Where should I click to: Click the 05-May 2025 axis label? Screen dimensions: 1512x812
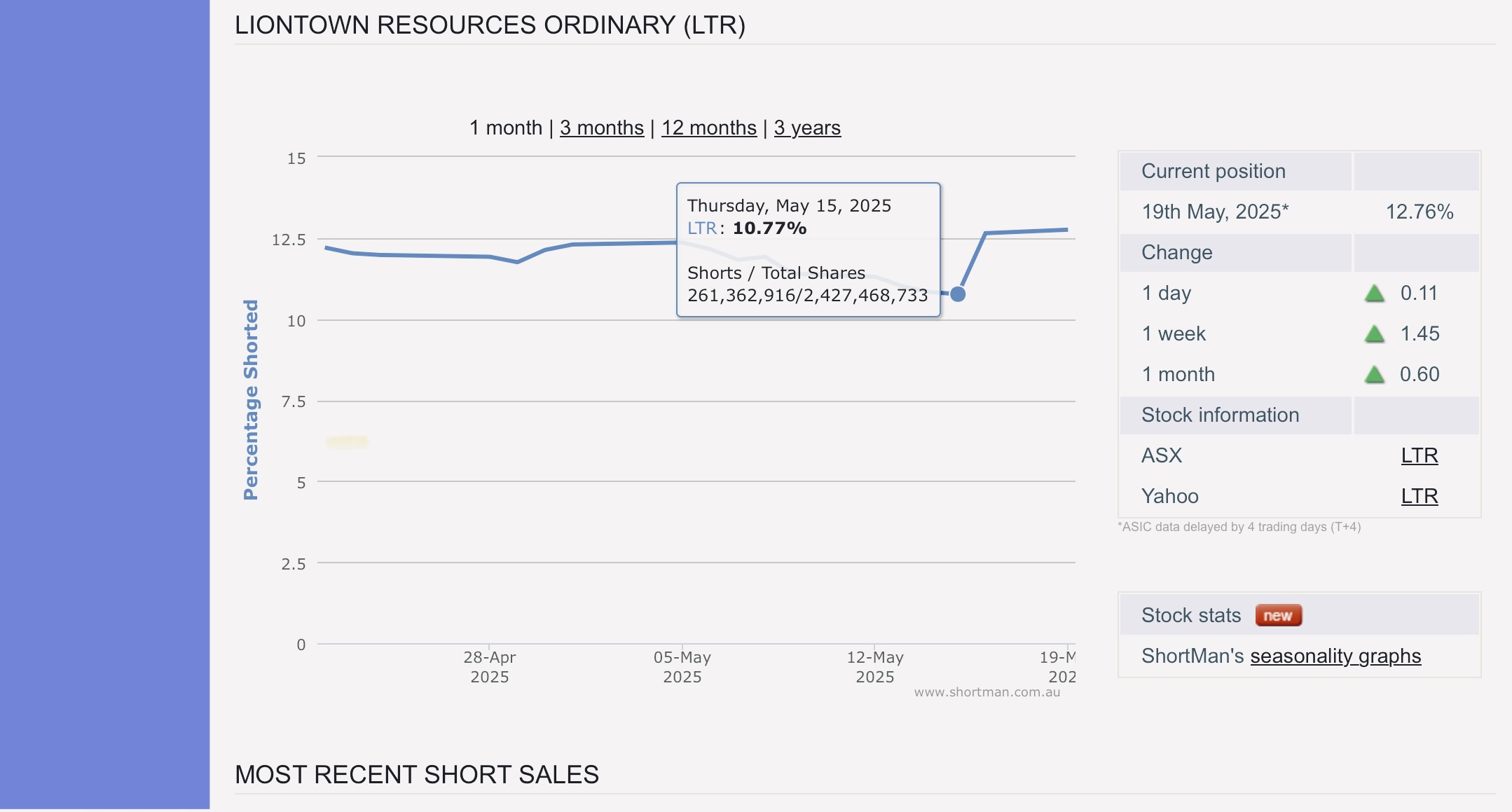pos(682,667)
